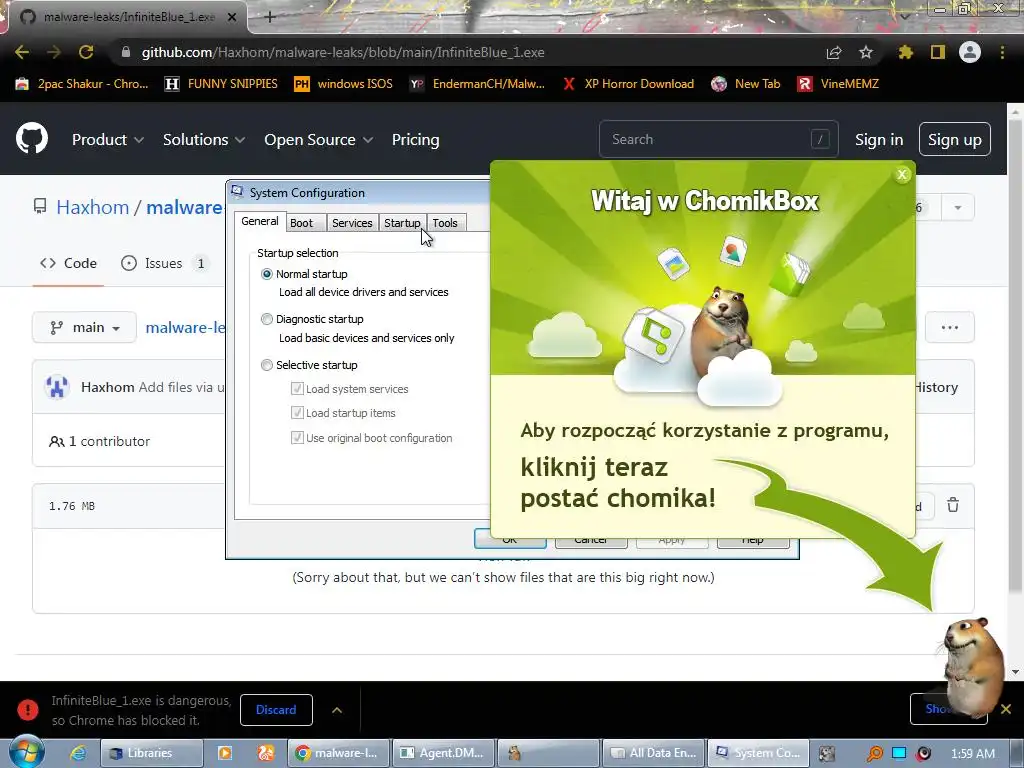Open Chrome three-dot menu
1024x768 pixels.
(x=1002, y=52)
